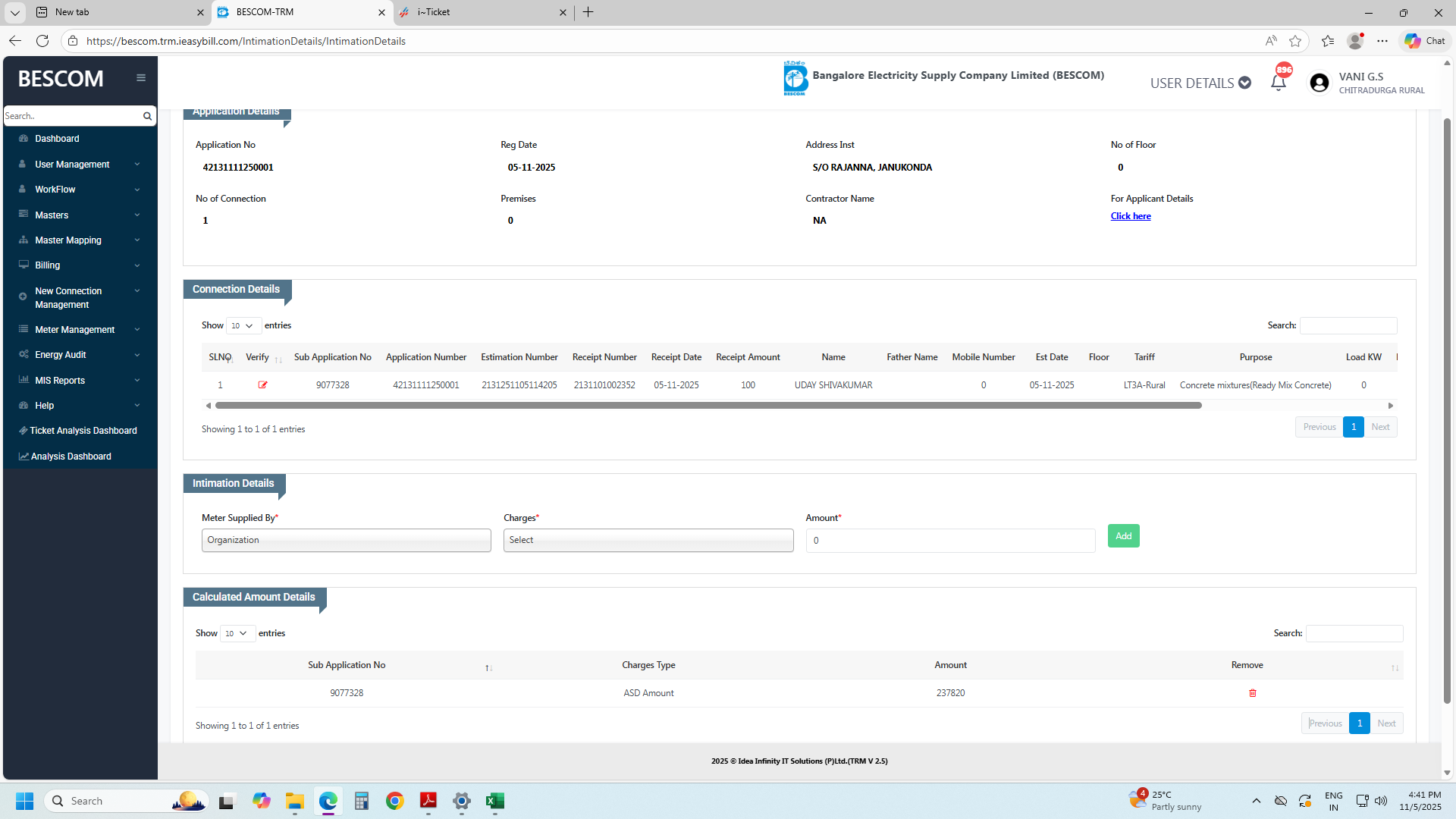The height and width of the screenshot is (819, 1456).
Task: Click the 'Click here' applicant details link
Action: [x=1130, y=216]
